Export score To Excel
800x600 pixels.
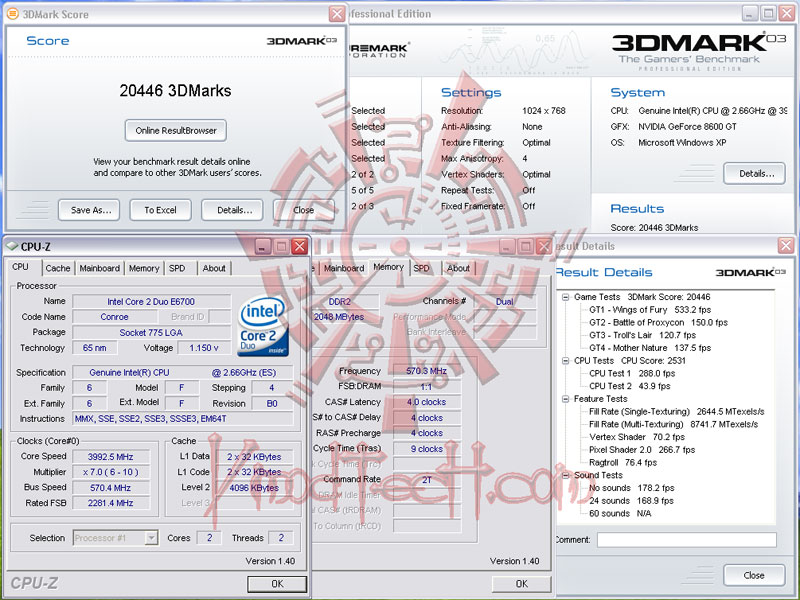click(160, 210)
